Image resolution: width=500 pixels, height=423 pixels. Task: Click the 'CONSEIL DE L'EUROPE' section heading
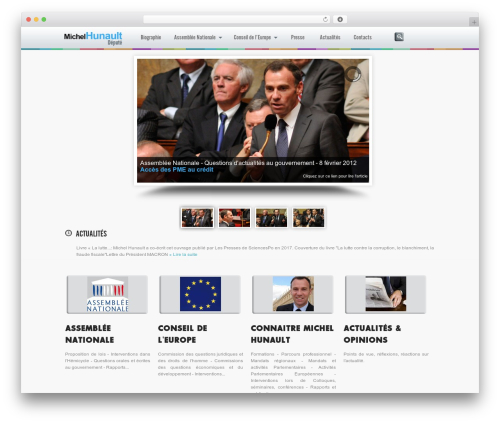point(183,334)
